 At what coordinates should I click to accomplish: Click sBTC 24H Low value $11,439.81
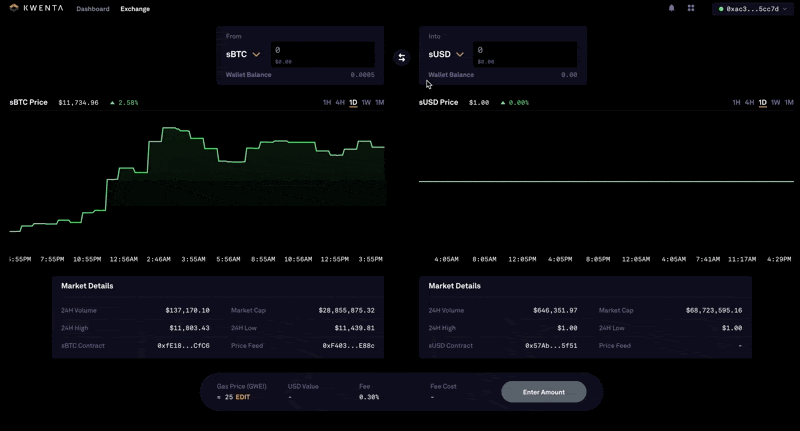(355, 328)
